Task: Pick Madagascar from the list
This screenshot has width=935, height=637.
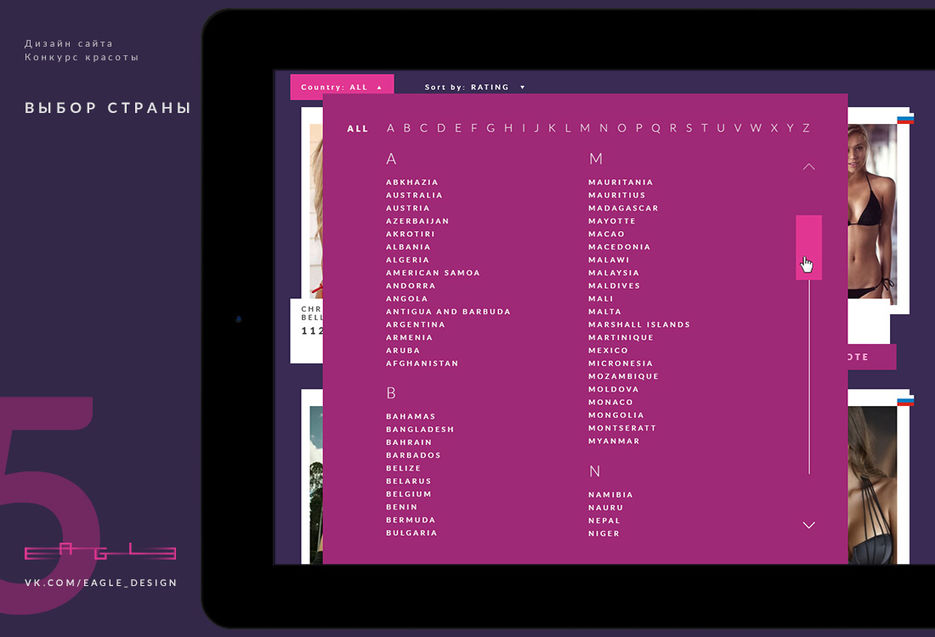Action: 623,208
